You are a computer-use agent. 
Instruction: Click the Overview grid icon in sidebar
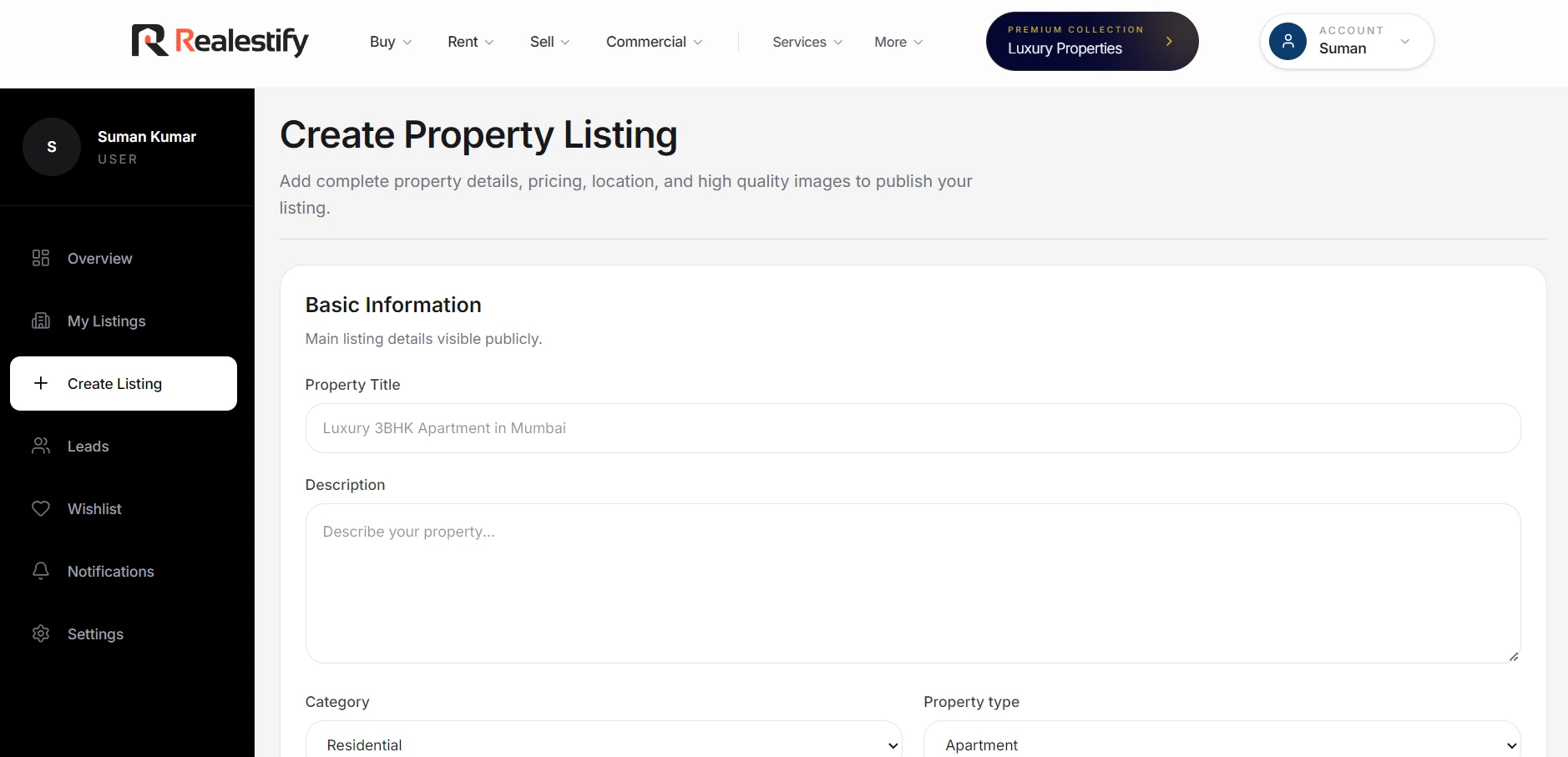click(x=41, y=258)
